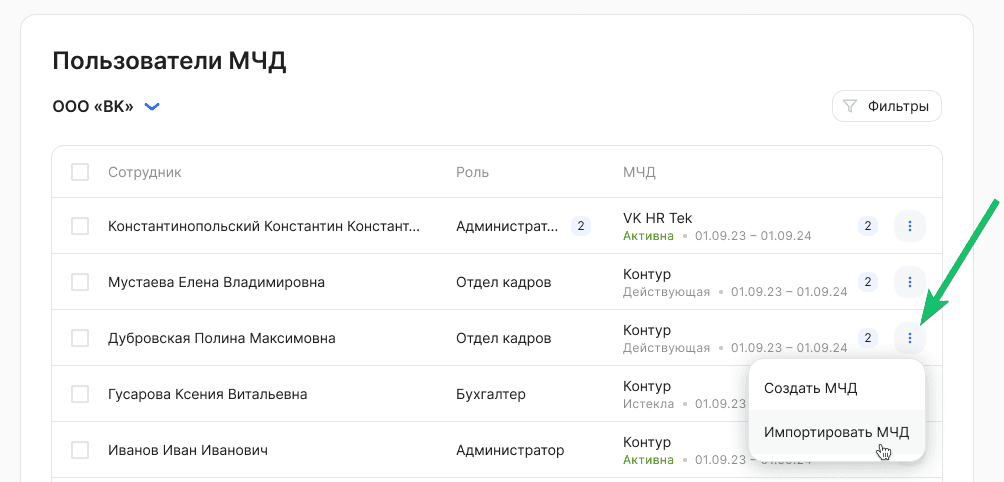Click the VK HR Tek МЧД entry
This screenshot has height=482, width=1004.
point(658,218)
